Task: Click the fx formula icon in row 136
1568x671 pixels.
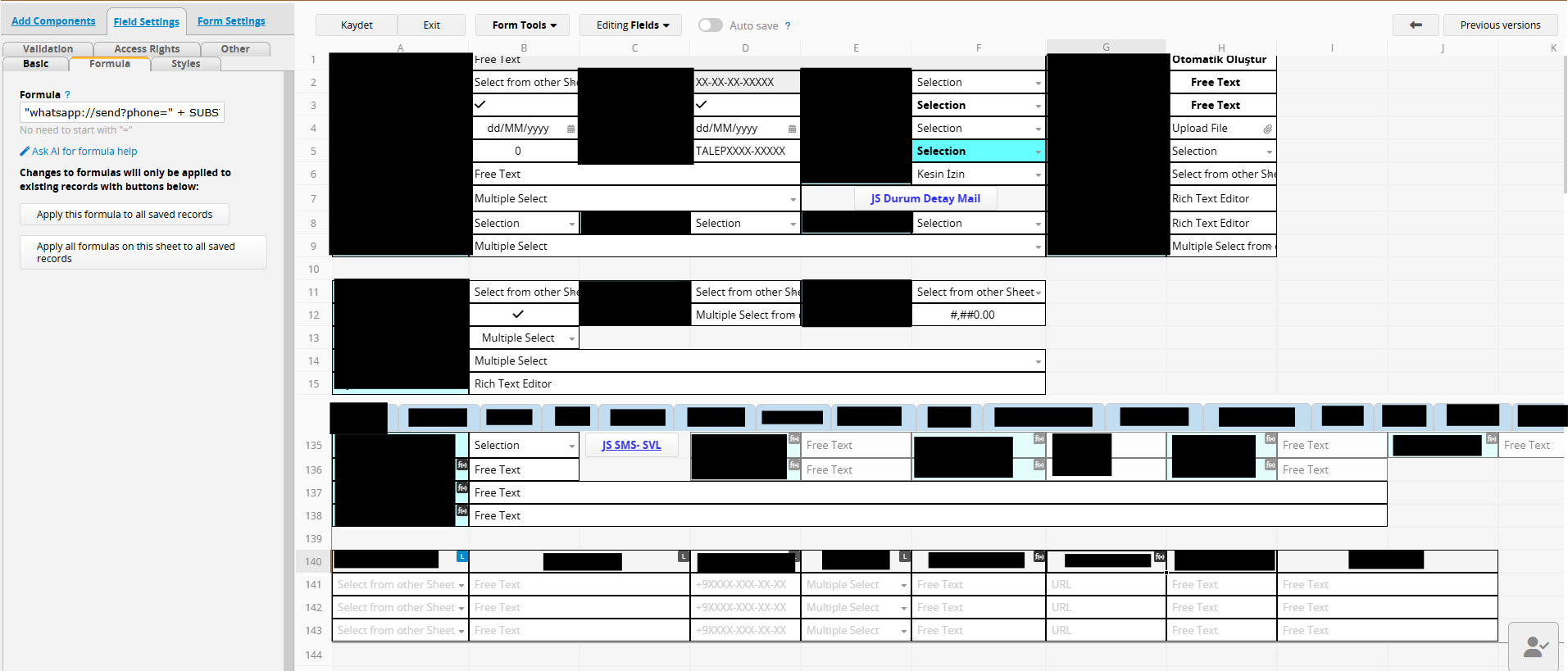Action: coord(462,465)
